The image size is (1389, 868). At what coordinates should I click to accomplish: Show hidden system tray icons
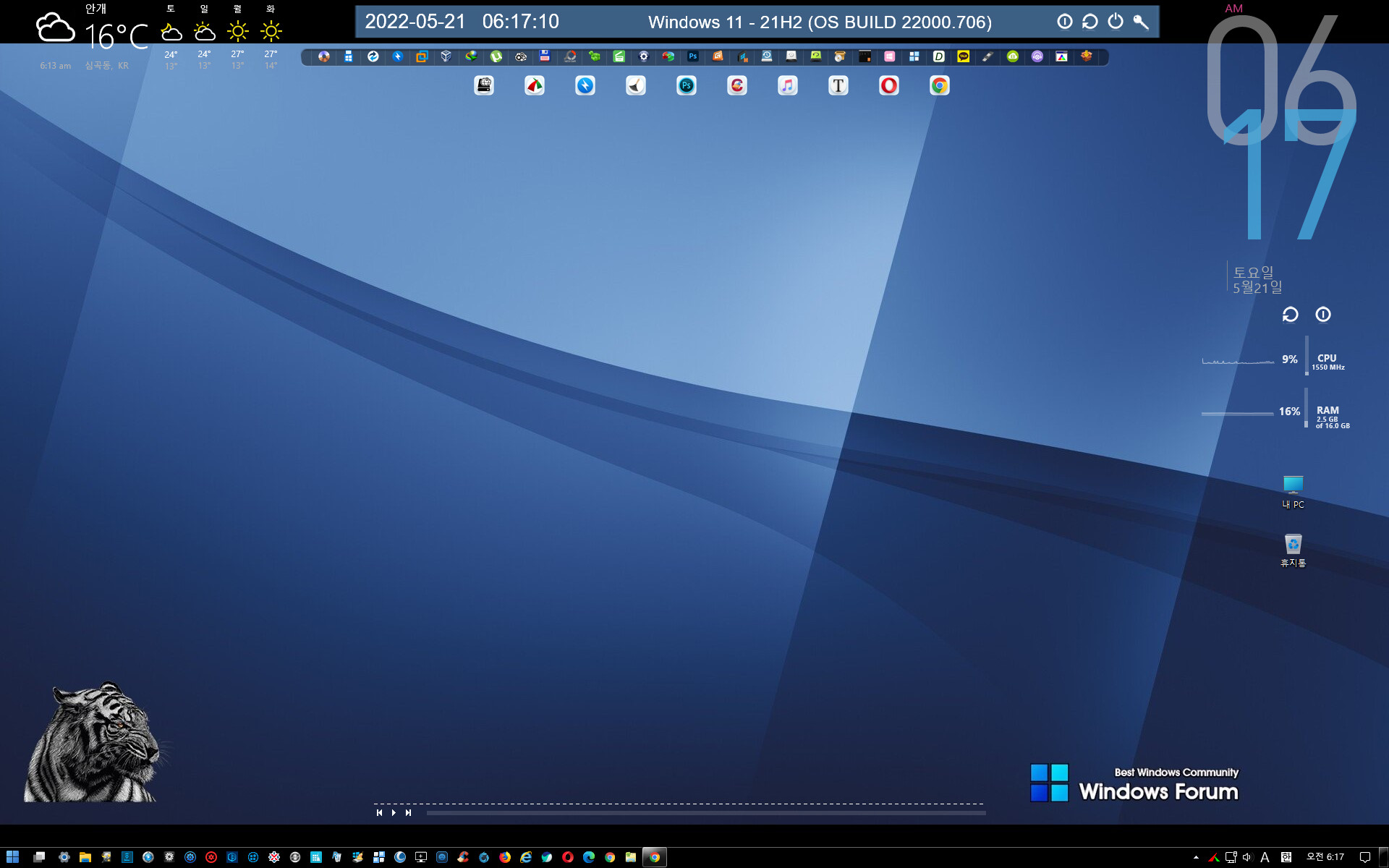1196,857
